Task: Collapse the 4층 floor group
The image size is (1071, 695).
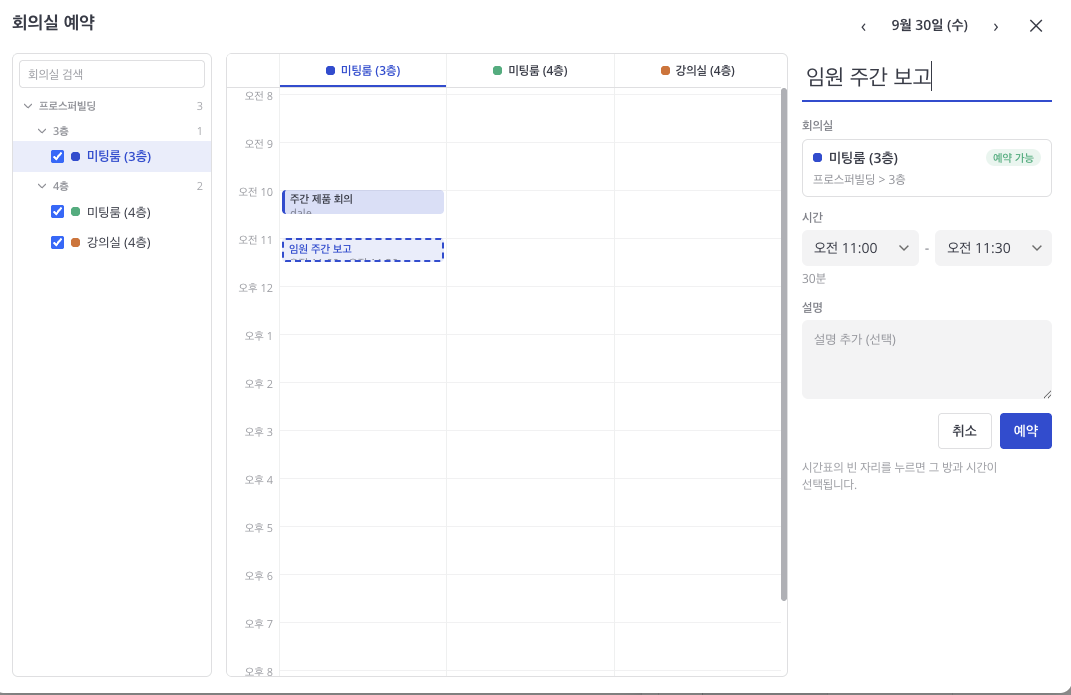Action: click(42, 186)
